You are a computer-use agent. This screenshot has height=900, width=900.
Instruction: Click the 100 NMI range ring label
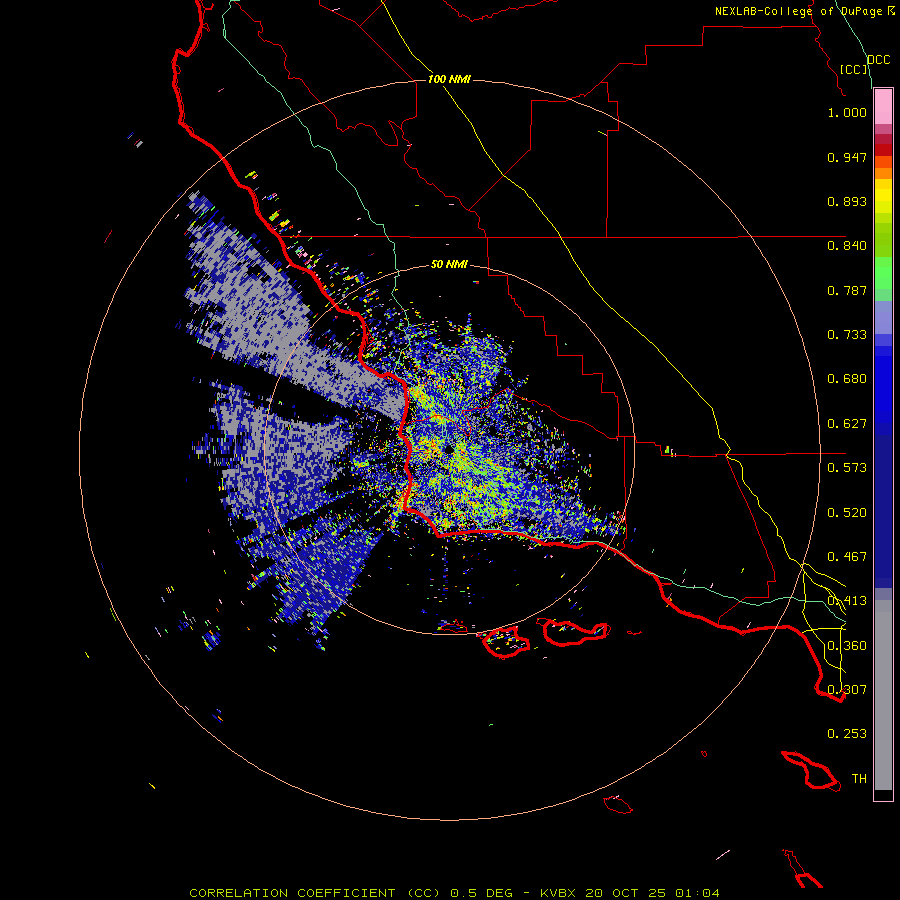pos(449,79)
